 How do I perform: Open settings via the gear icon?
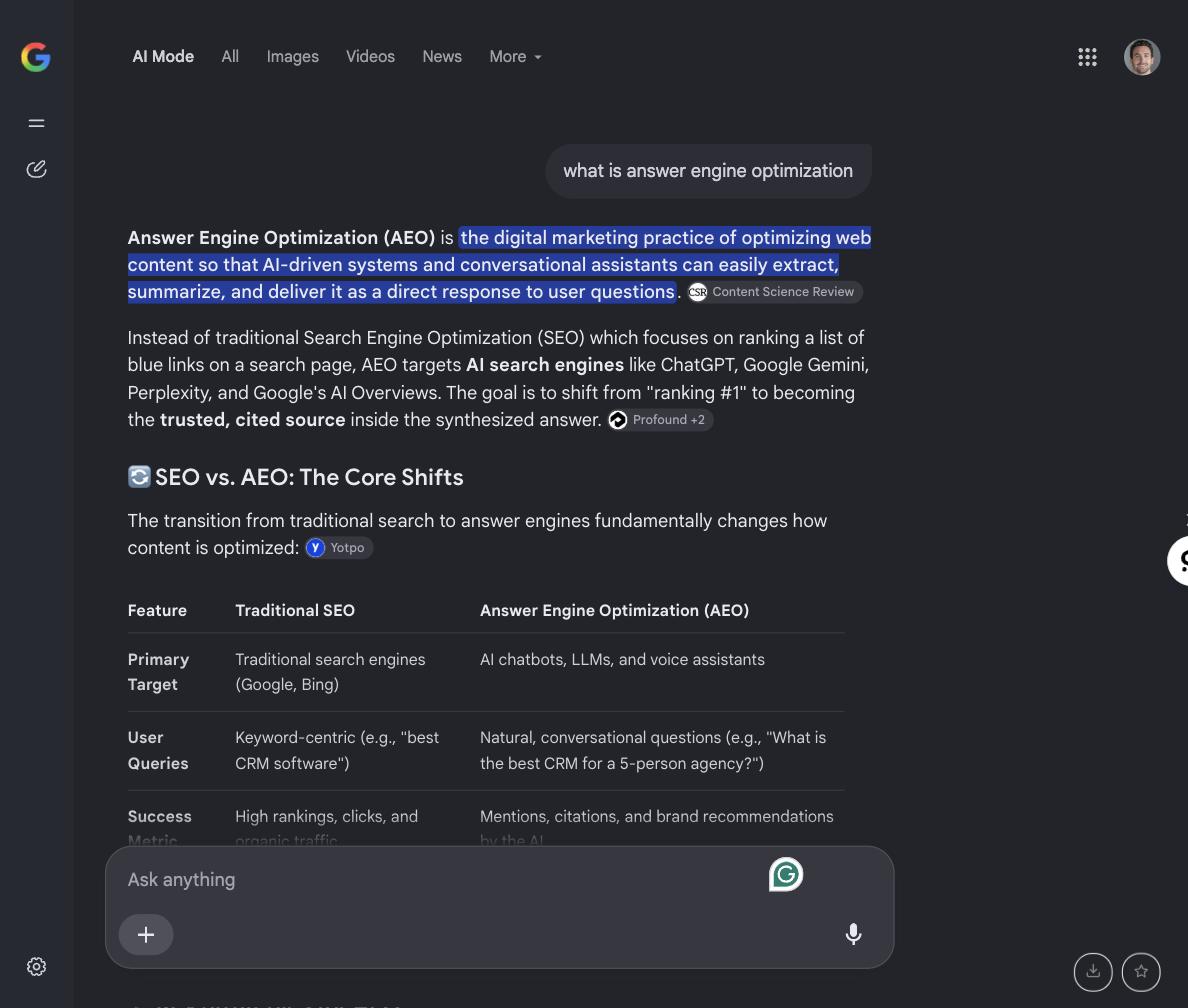pyautogui.click(x=36, y=966)
